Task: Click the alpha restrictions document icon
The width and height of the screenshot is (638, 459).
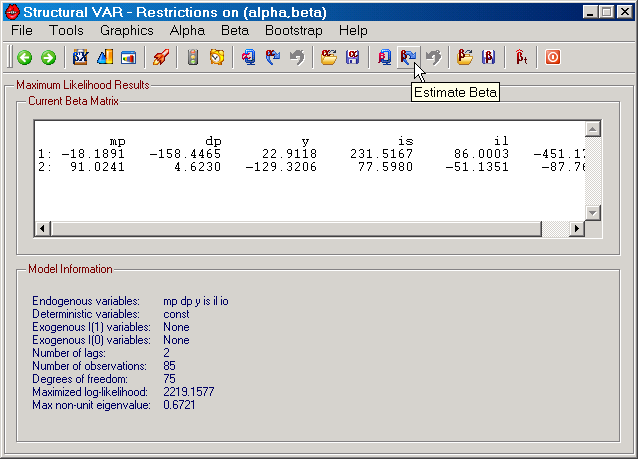Action: (x=249, y=57)
